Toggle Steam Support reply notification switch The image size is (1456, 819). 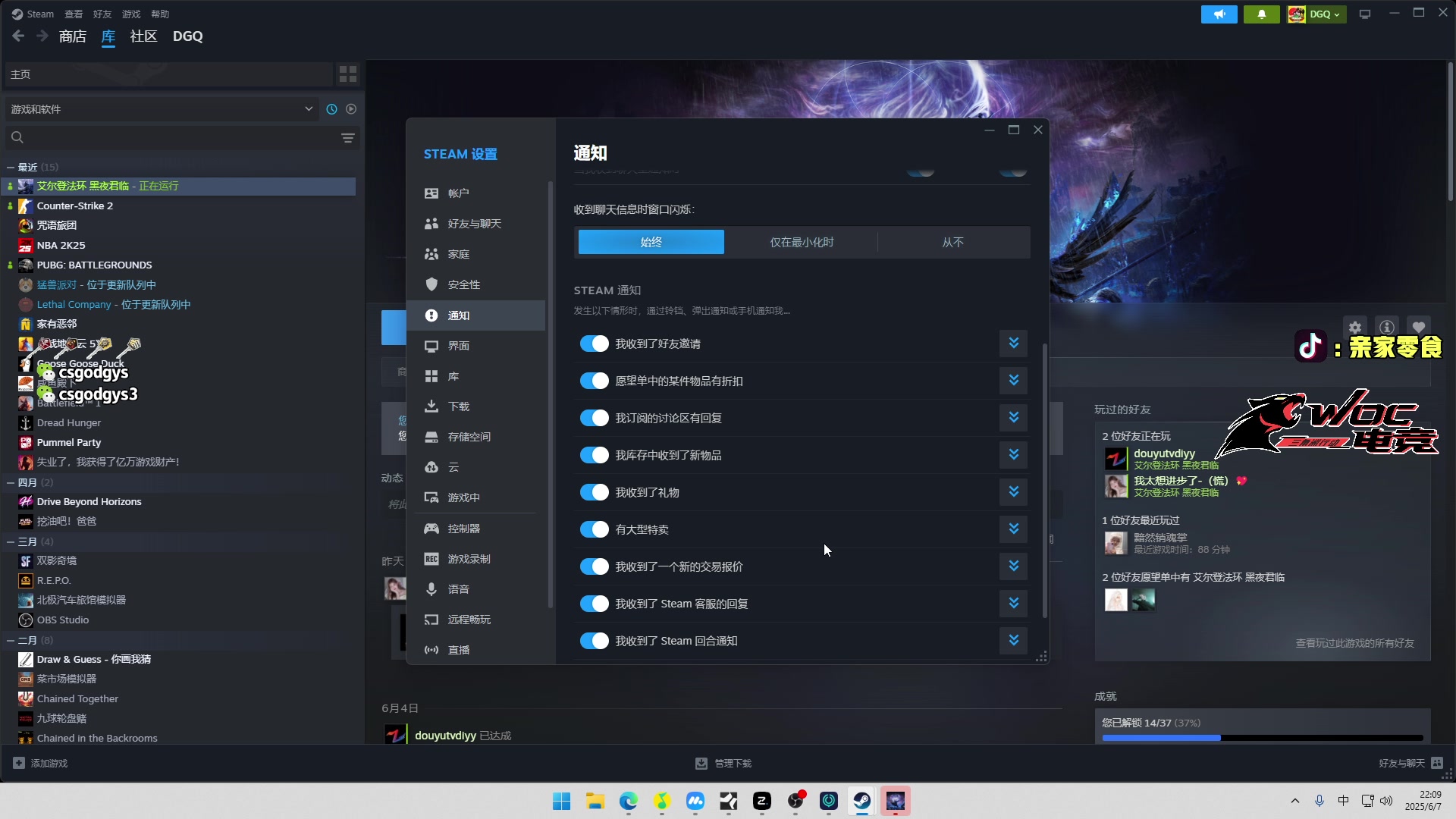[x=595, y=604]
